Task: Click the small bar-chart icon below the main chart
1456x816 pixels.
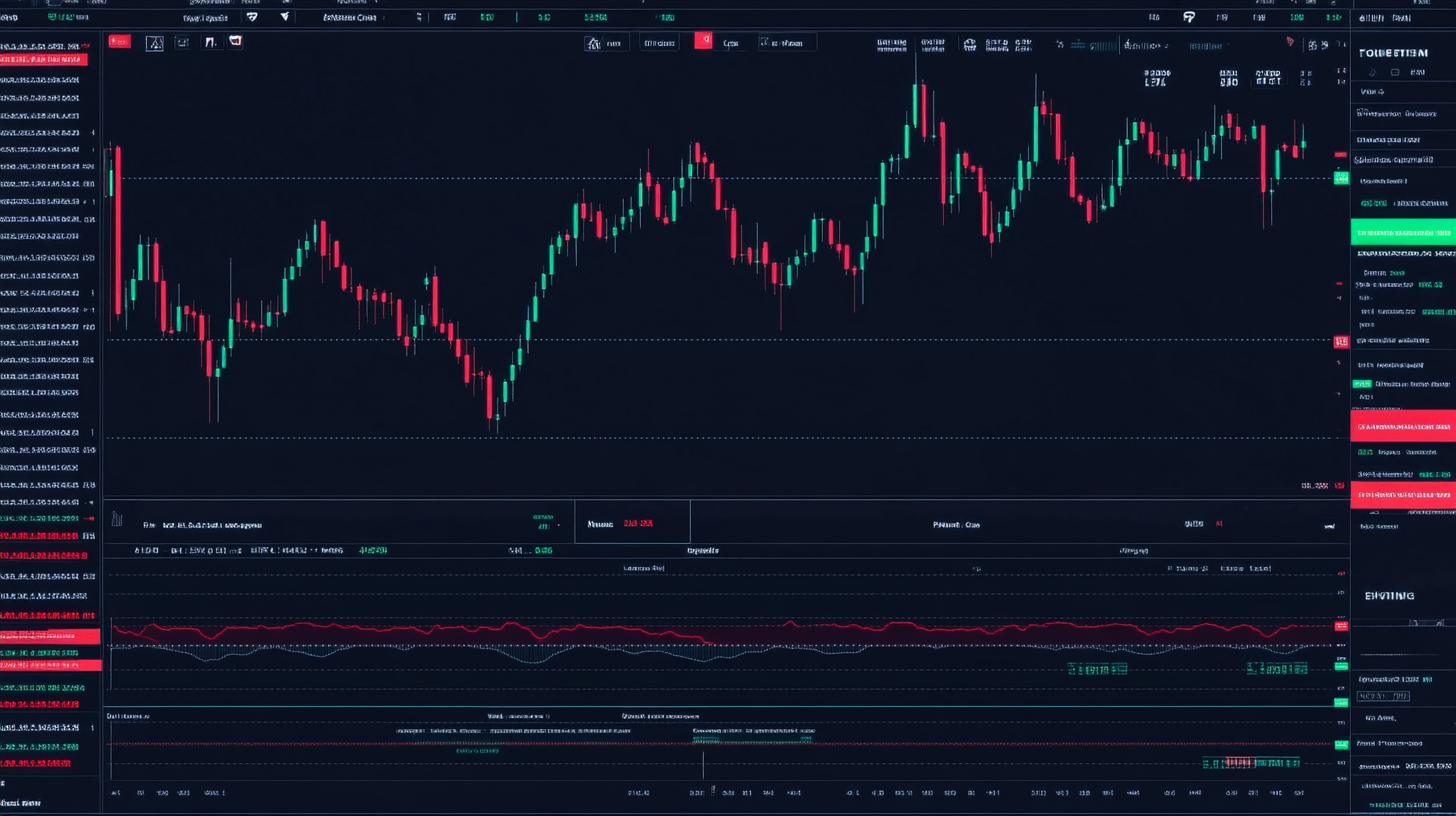Action: point(117,519)
